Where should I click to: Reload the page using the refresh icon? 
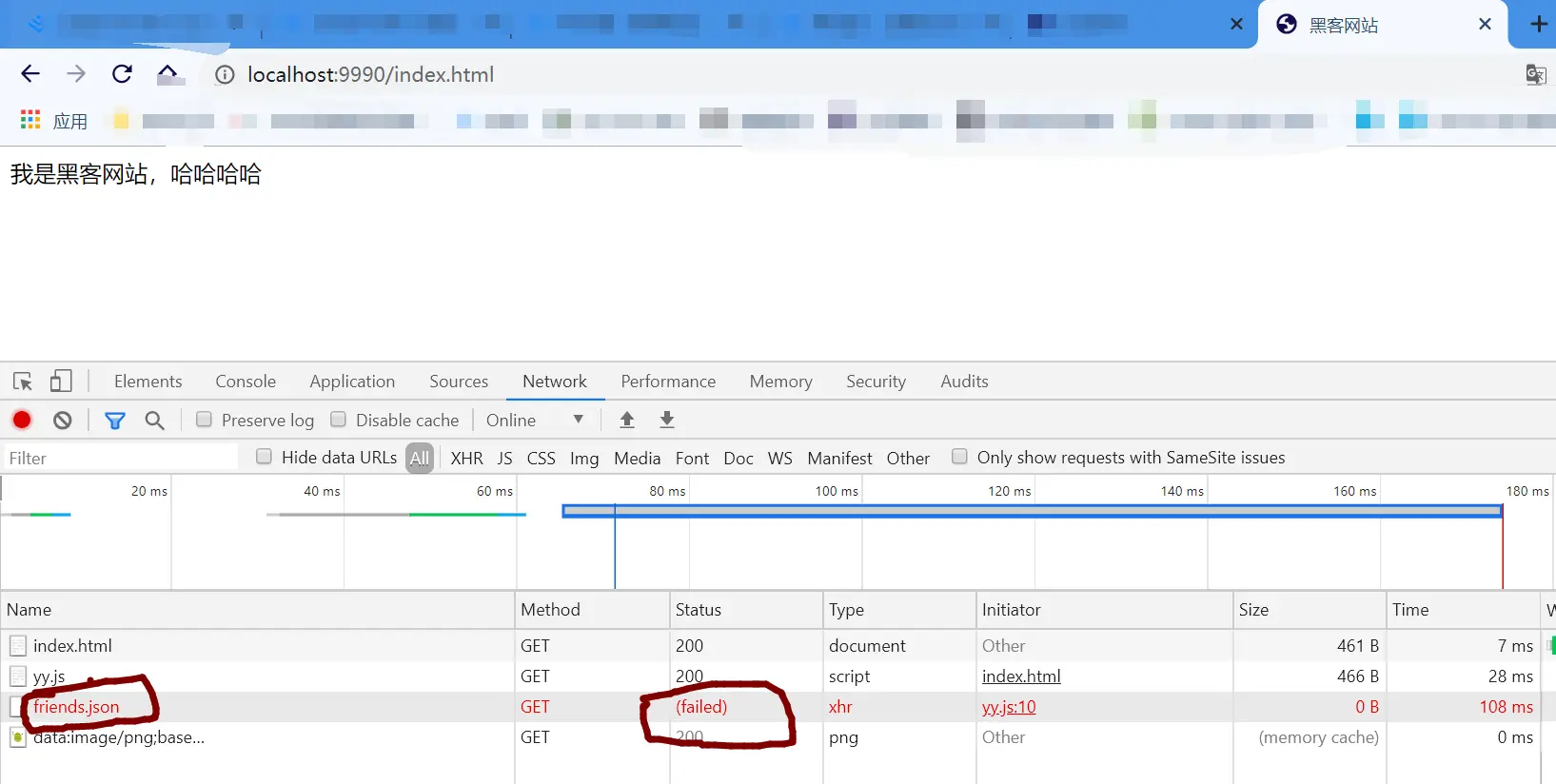pyautogui.click(x=122, y=74)
